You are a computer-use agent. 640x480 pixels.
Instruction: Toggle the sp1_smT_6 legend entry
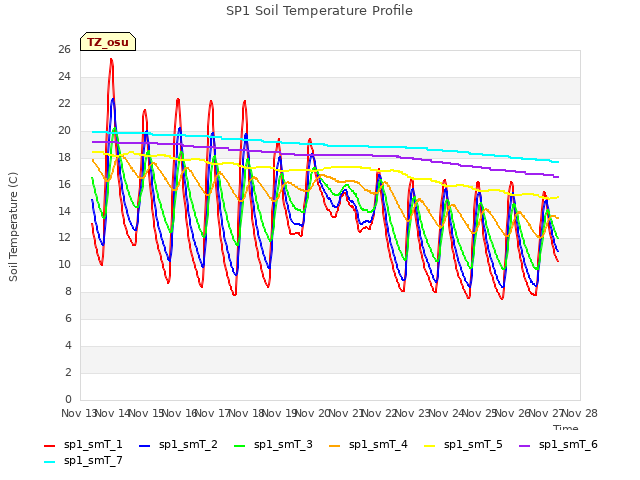[558, 444]
